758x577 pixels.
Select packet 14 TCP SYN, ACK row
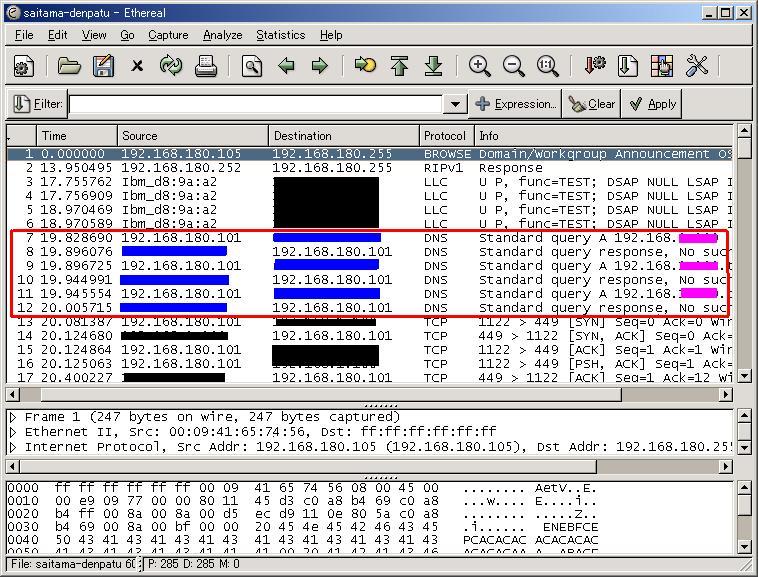pos(370,336)
